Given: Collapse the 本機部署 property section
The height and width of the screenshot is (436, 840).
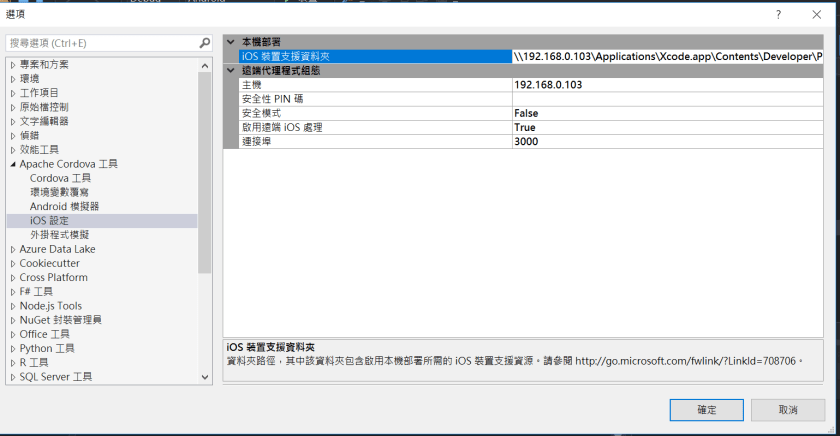Looking at the screenshot, I should point(231,42).
